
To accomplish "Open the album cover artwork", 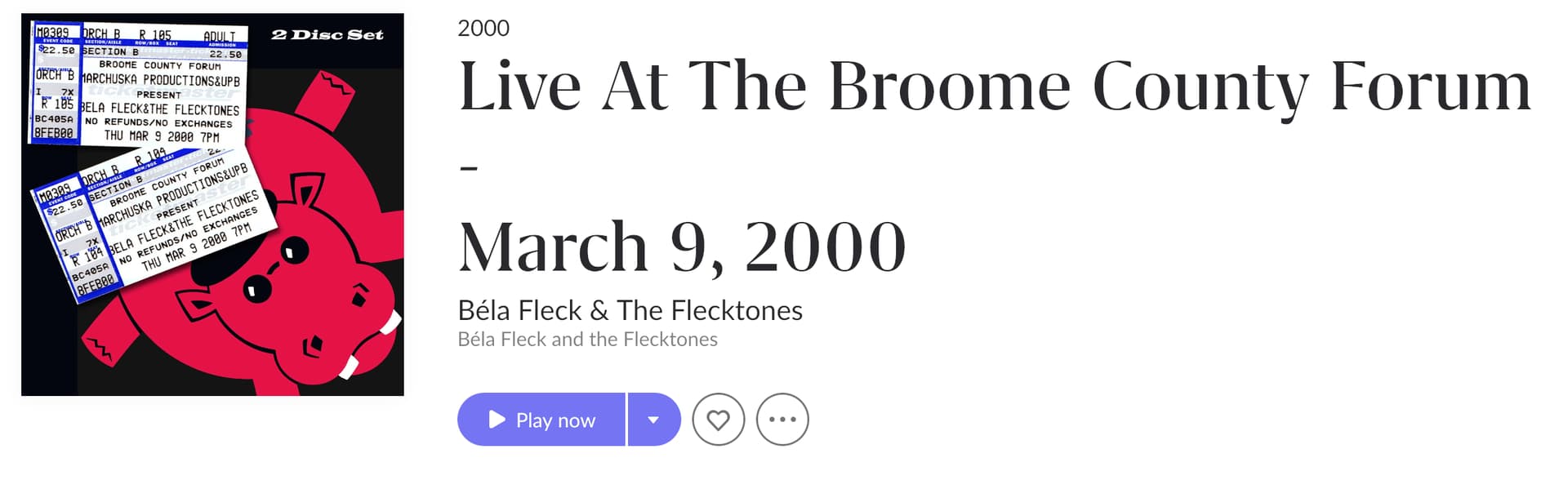I will click(x=212, y=204).
